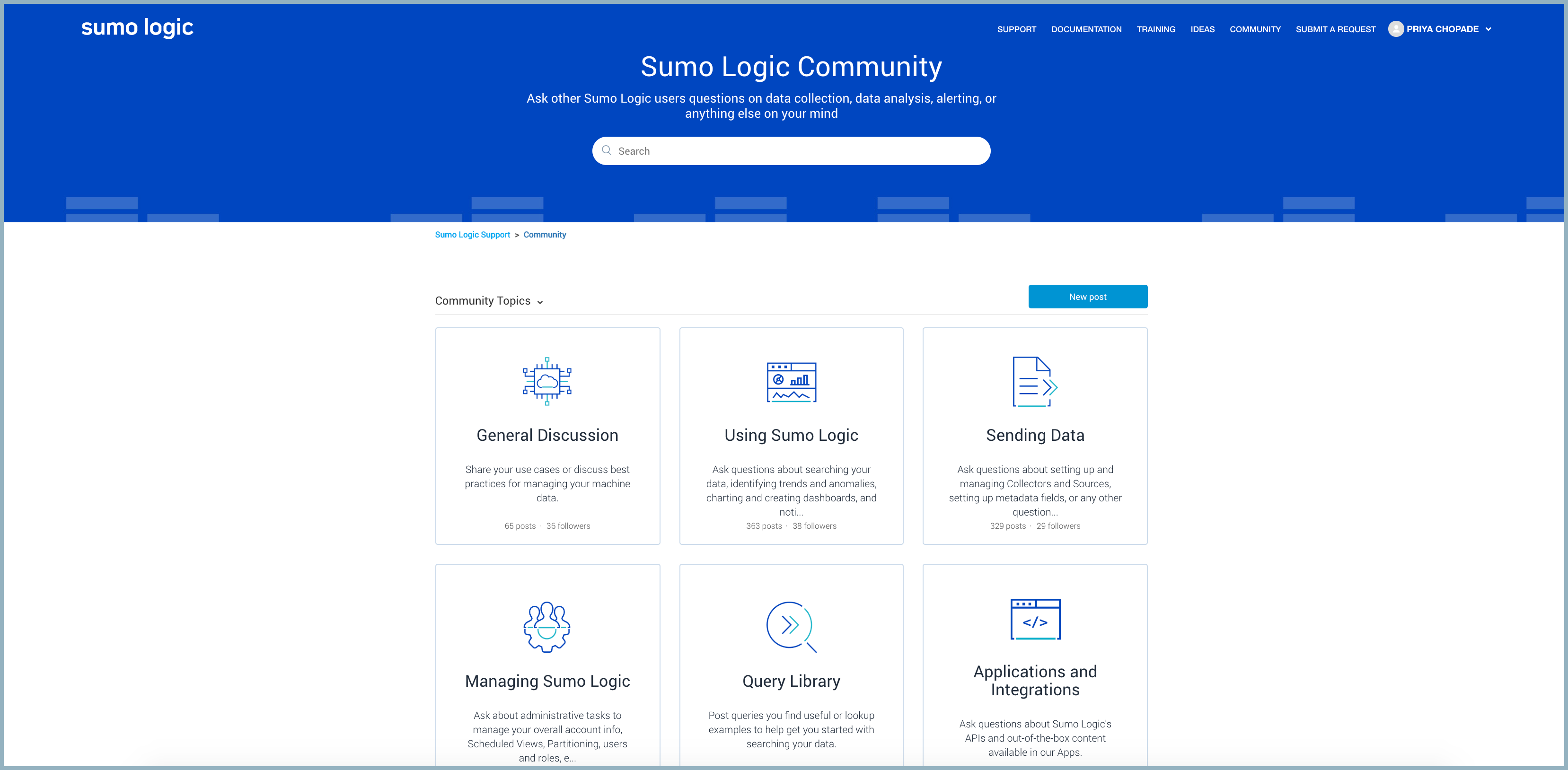Click the Managing Sumo Logic users gear icon
This screenshot has height=770, width=1568.
(546, 628)
